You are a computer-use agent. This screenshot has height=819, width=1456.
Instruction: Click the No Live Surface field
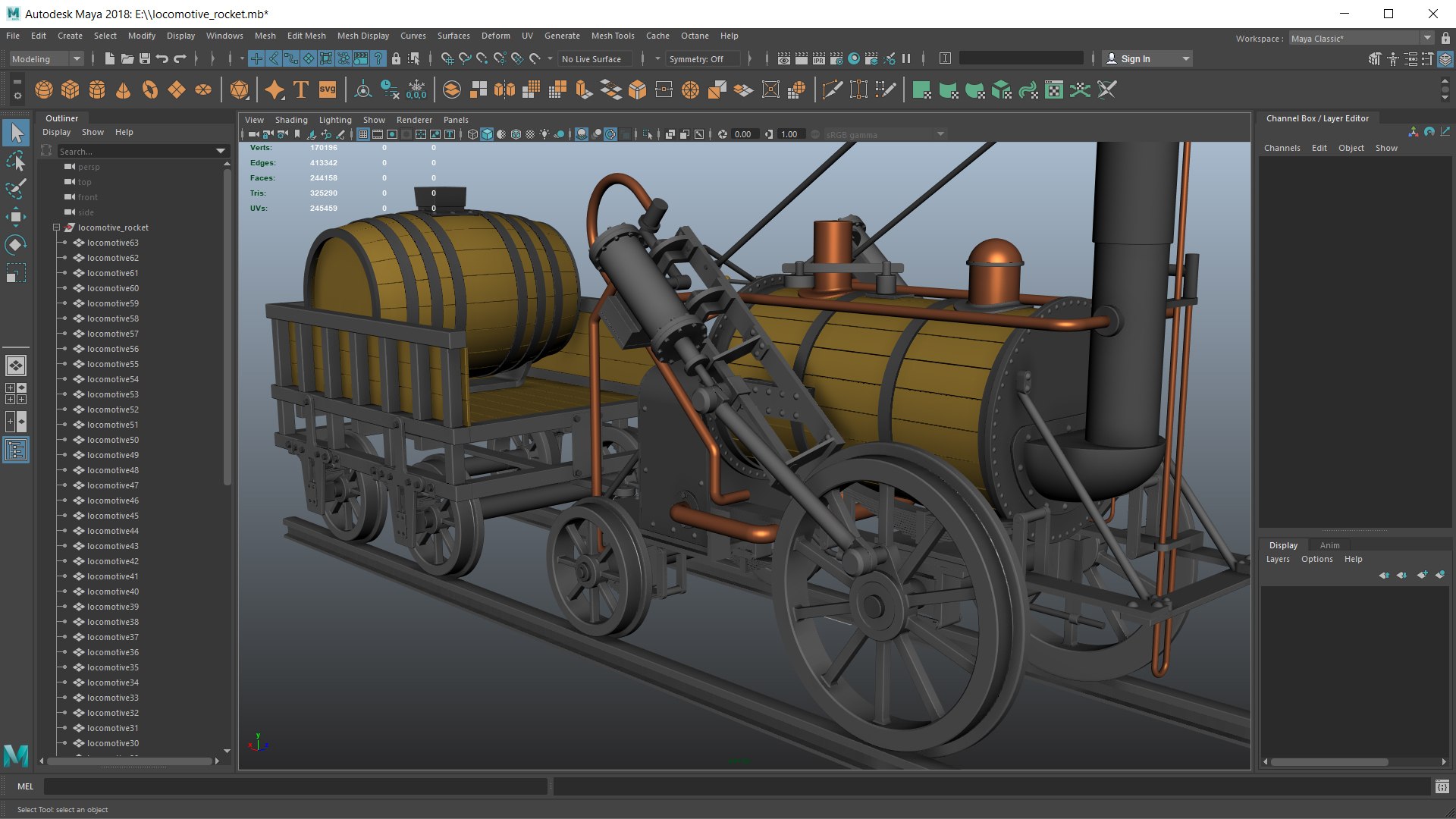point(595,58)
